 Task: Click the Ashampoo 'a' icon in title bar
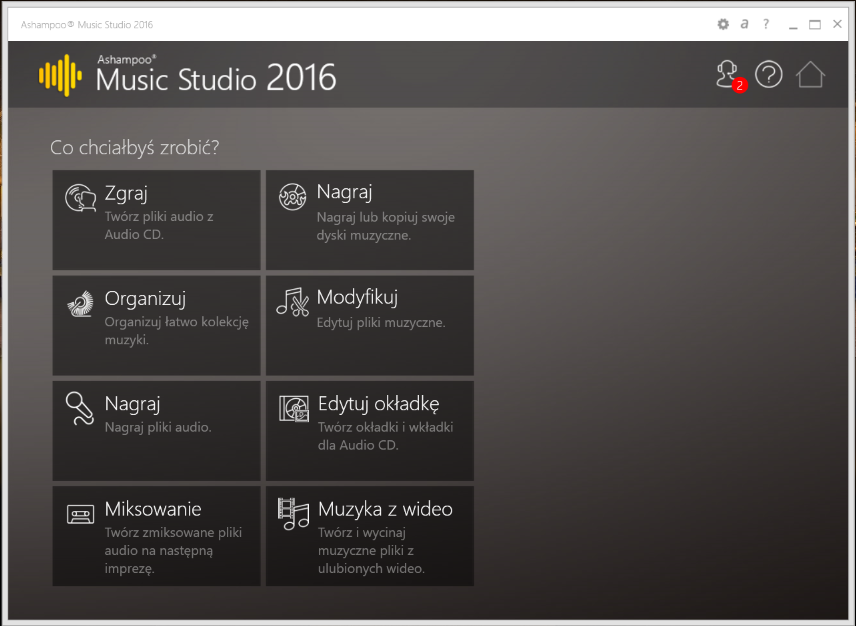(x=744, y=24)
